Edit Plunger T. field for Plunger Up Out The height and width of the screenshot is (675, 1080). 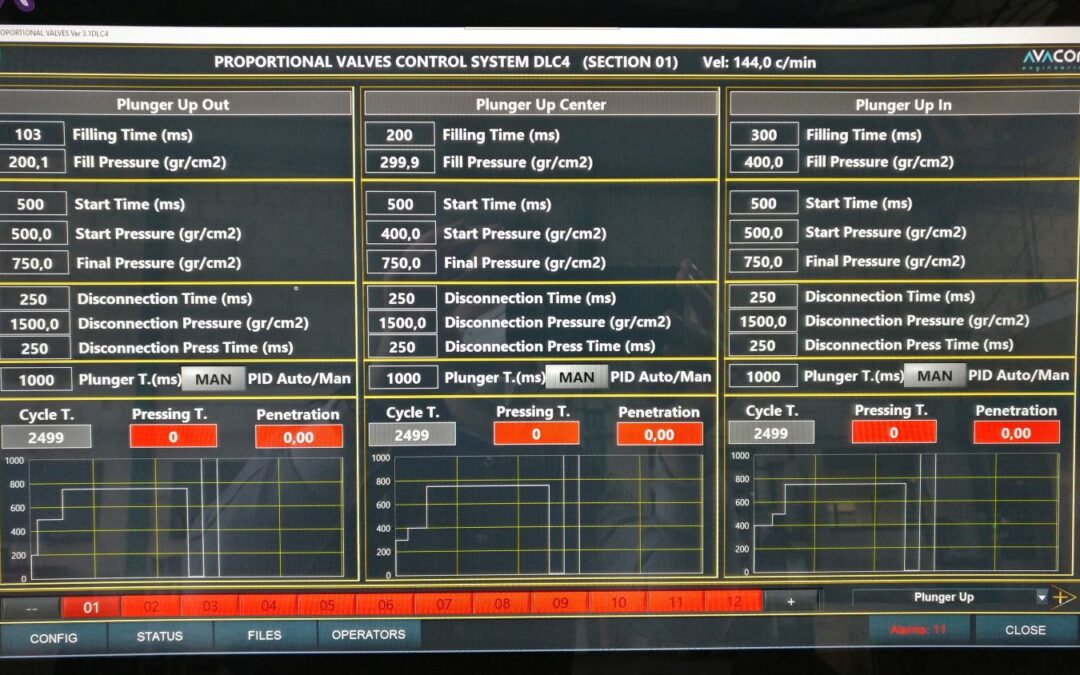(x=36, y=380)
